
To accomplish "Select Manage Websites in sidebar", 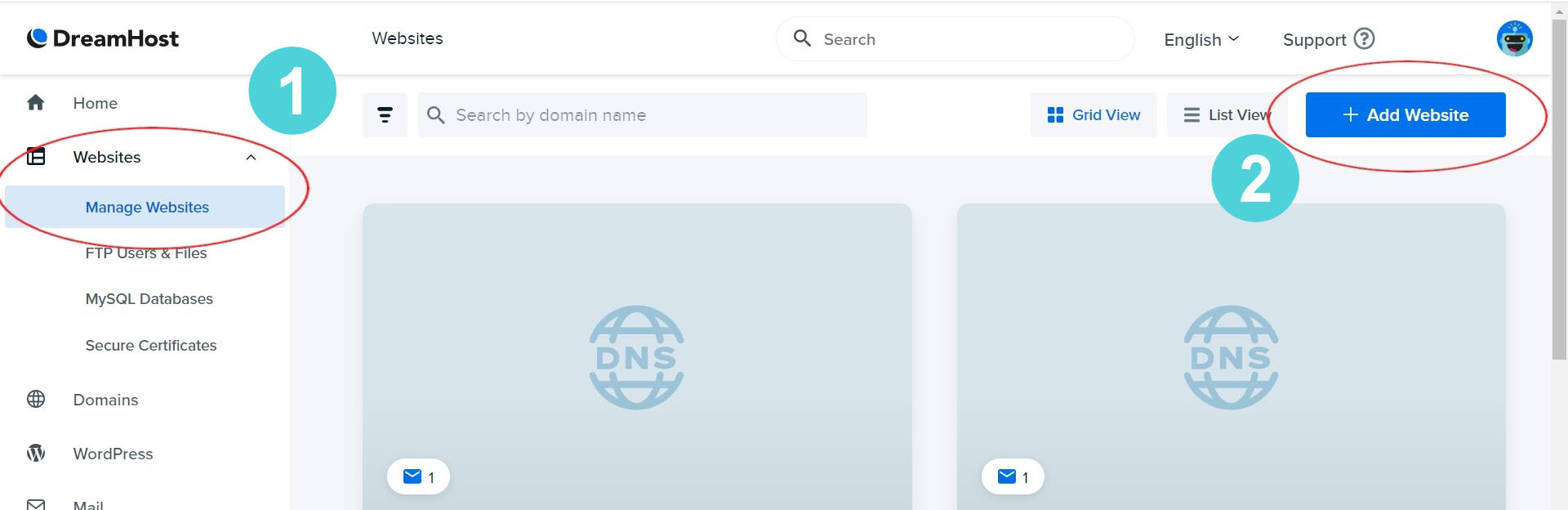I will click(x=147, y=208).
